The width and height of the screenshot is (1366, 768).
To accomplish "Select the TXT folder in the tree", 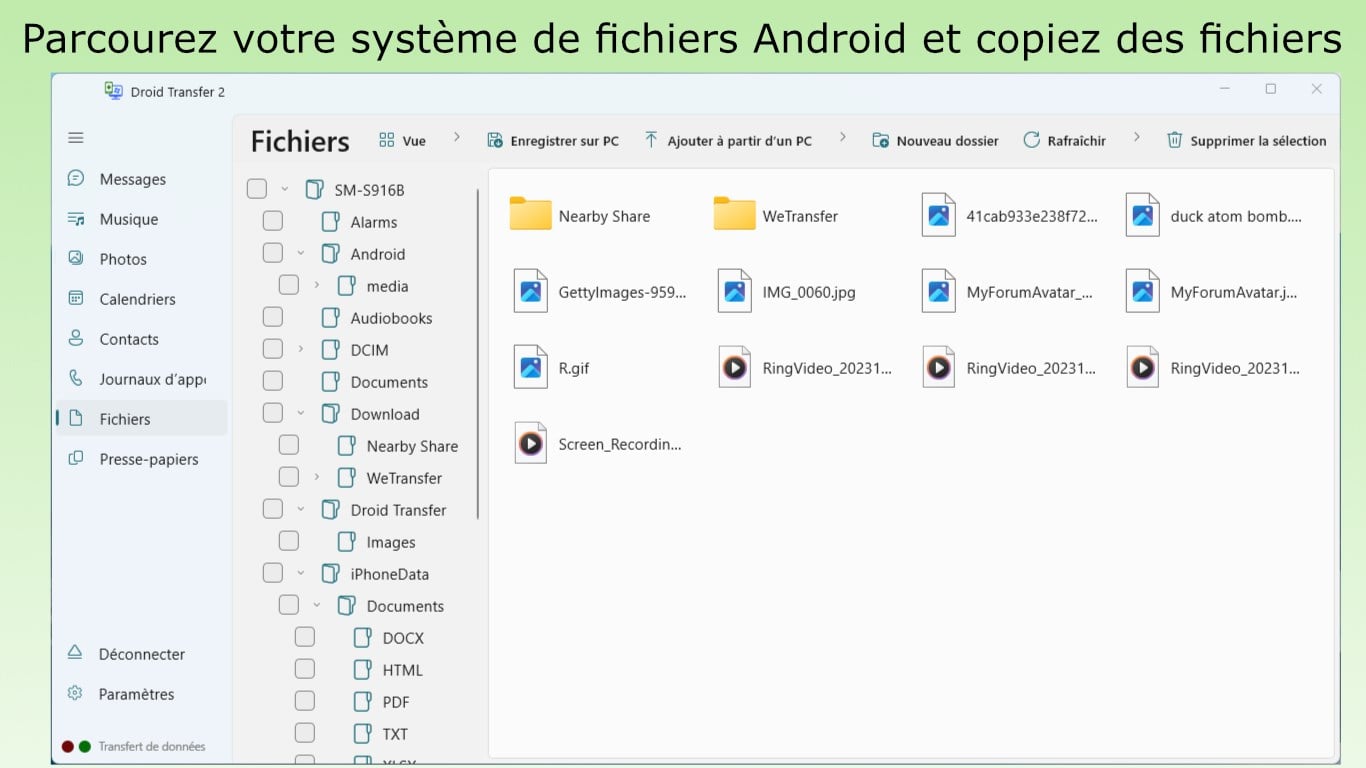I will (395, 733).
